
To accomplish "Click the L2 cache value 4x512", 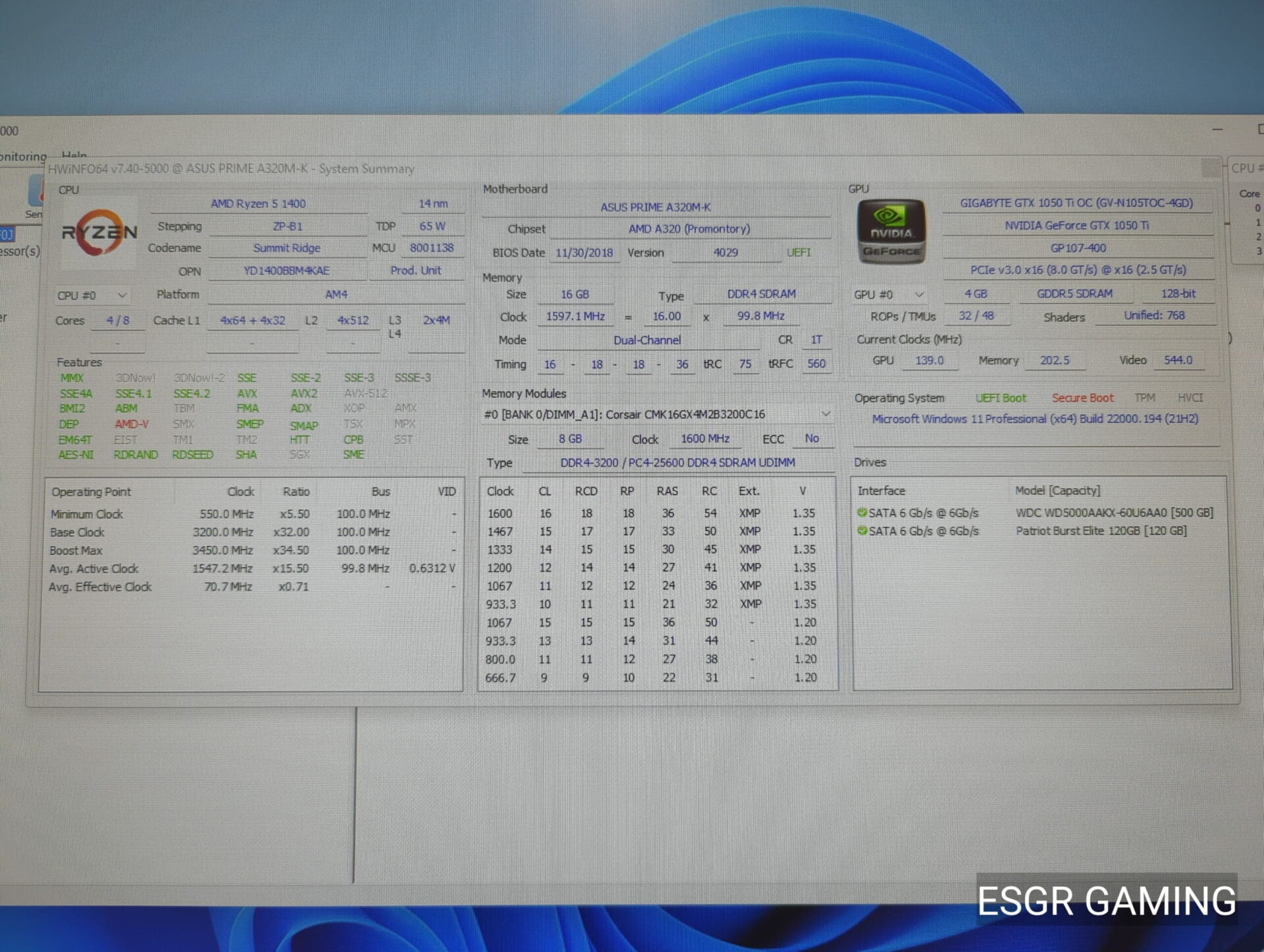I will pos(353,321).
